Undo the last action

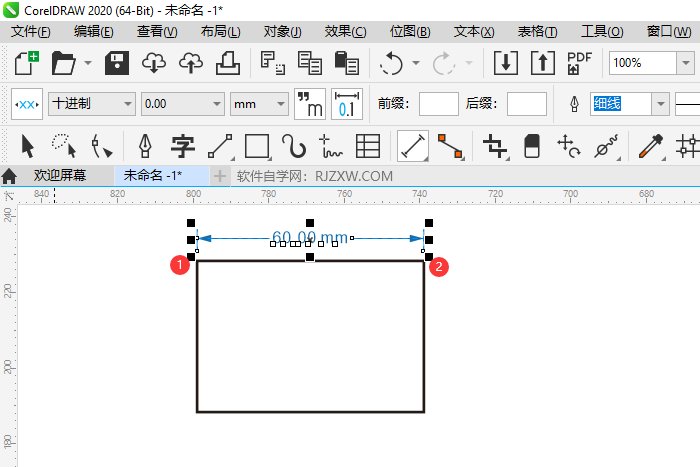391,63
